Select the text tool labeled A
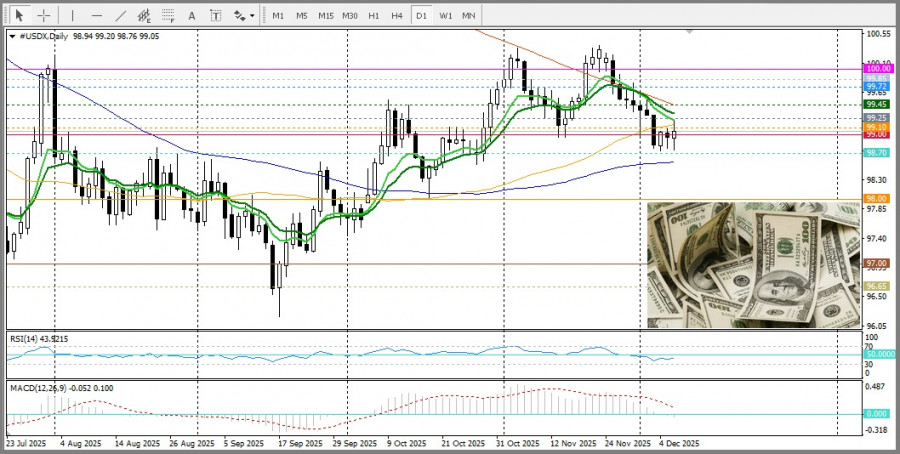 click(x=192, y=15)
